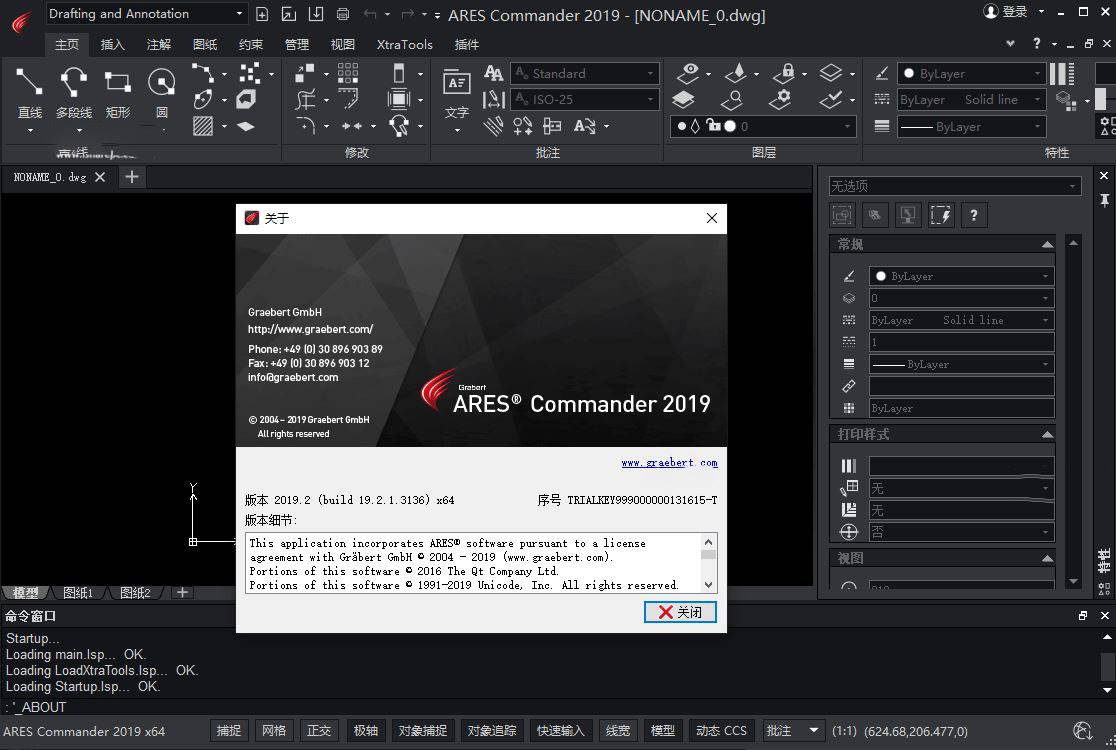Viewport: 1116px width, 750px height.
Task: Toggle the Grid (网格) status button
Action: point(273,731)
